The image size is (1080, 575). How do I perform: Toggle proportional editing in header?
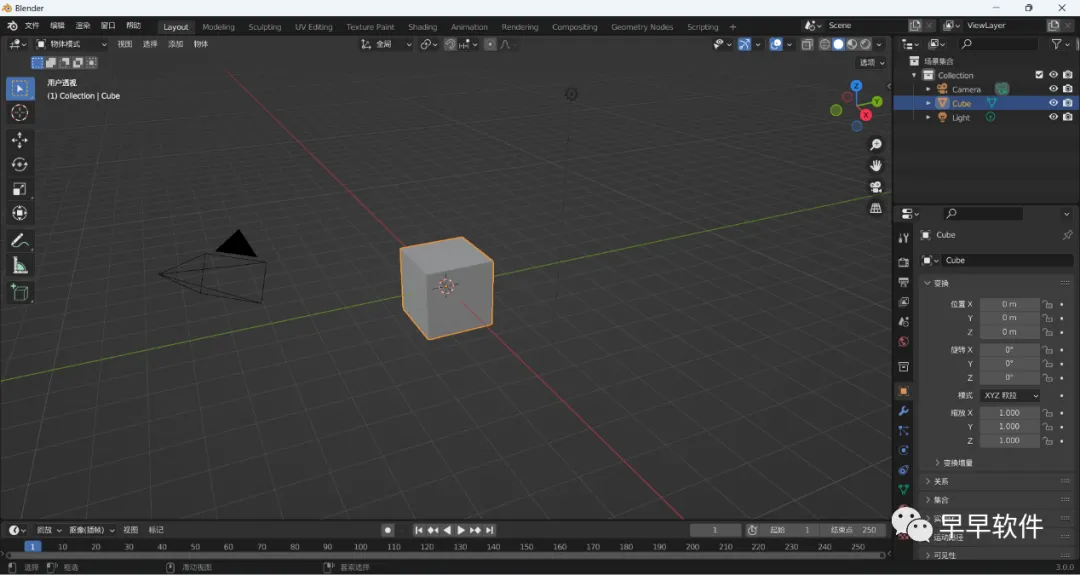[490, 44]
